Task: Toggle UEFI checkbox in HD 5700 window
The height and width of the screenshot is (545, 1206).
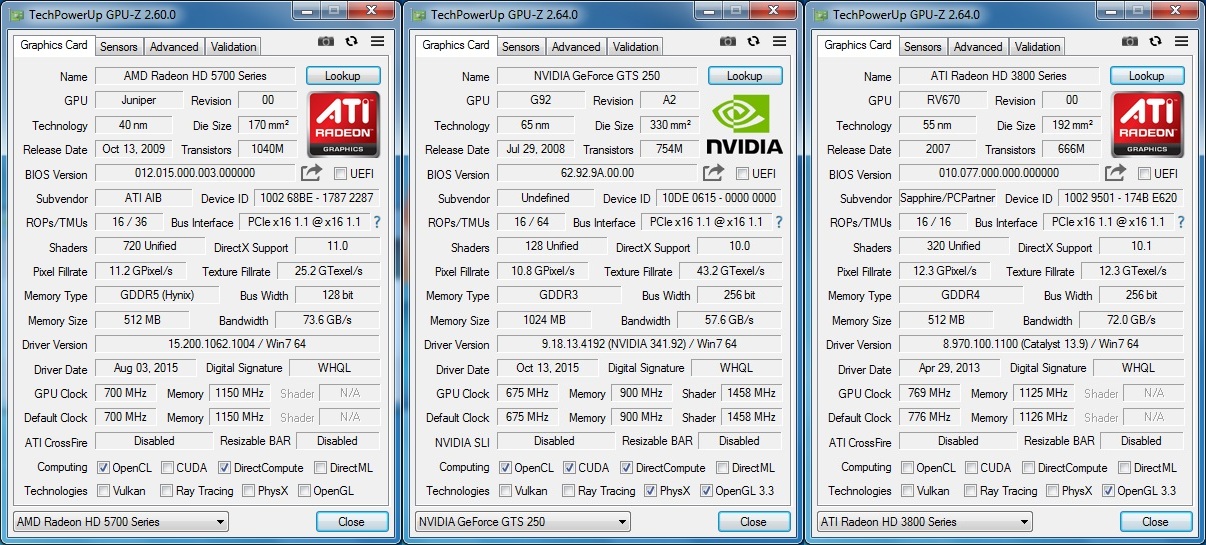Action: point(340,174)
